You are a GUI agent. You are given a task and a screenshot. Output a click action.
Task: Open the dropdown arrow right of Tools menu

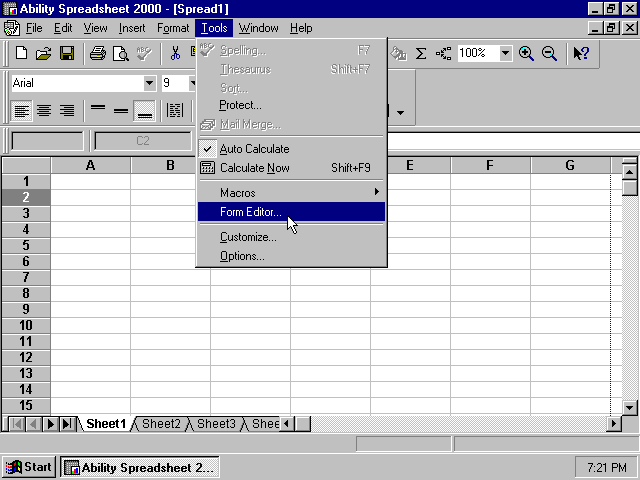pyautogui.click(x=400, y=112)
